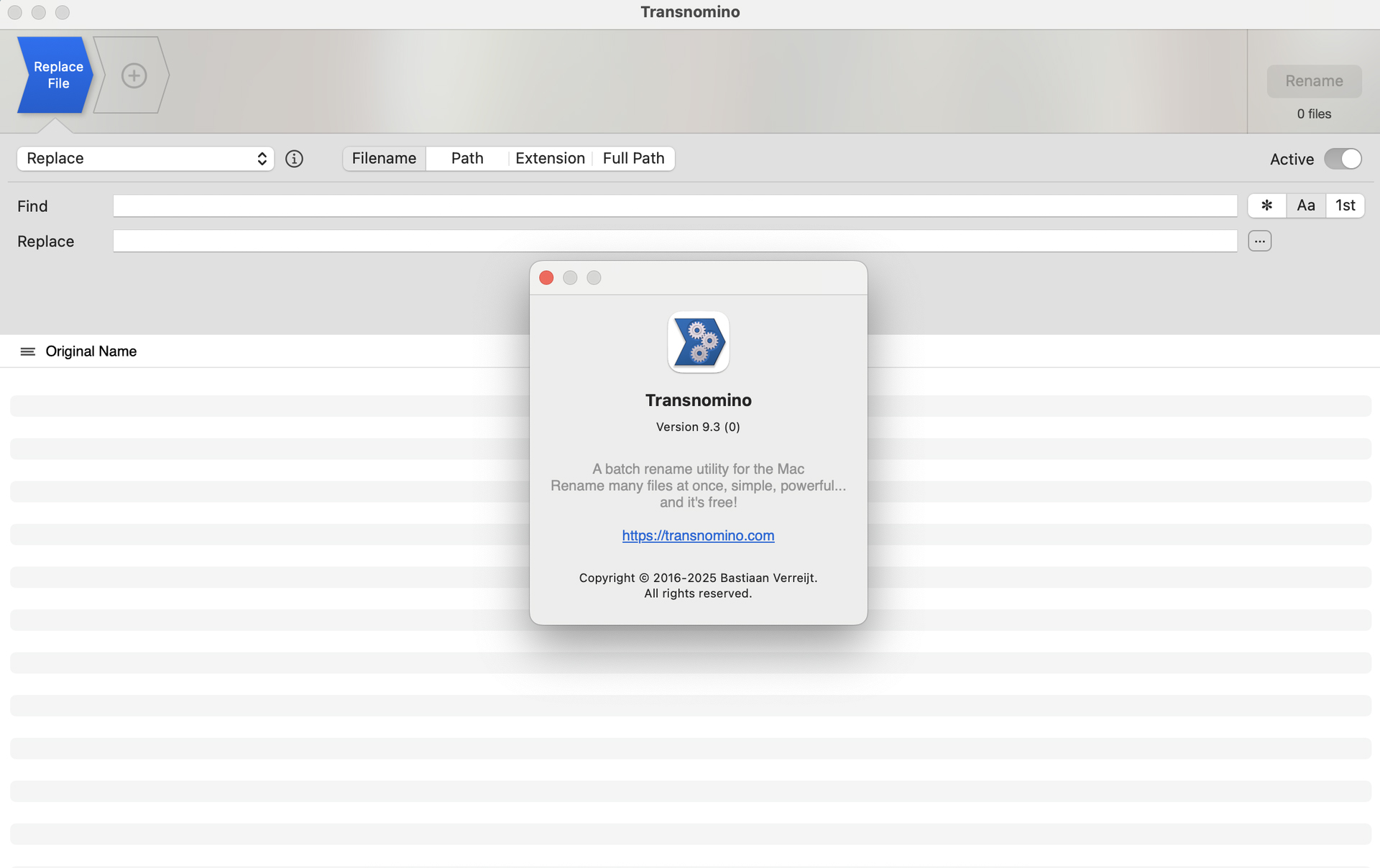Image resolution: width=1380 pixels, height=868 pixels.
Task: Click the Transnomino app icon in About
Action: 698,342
